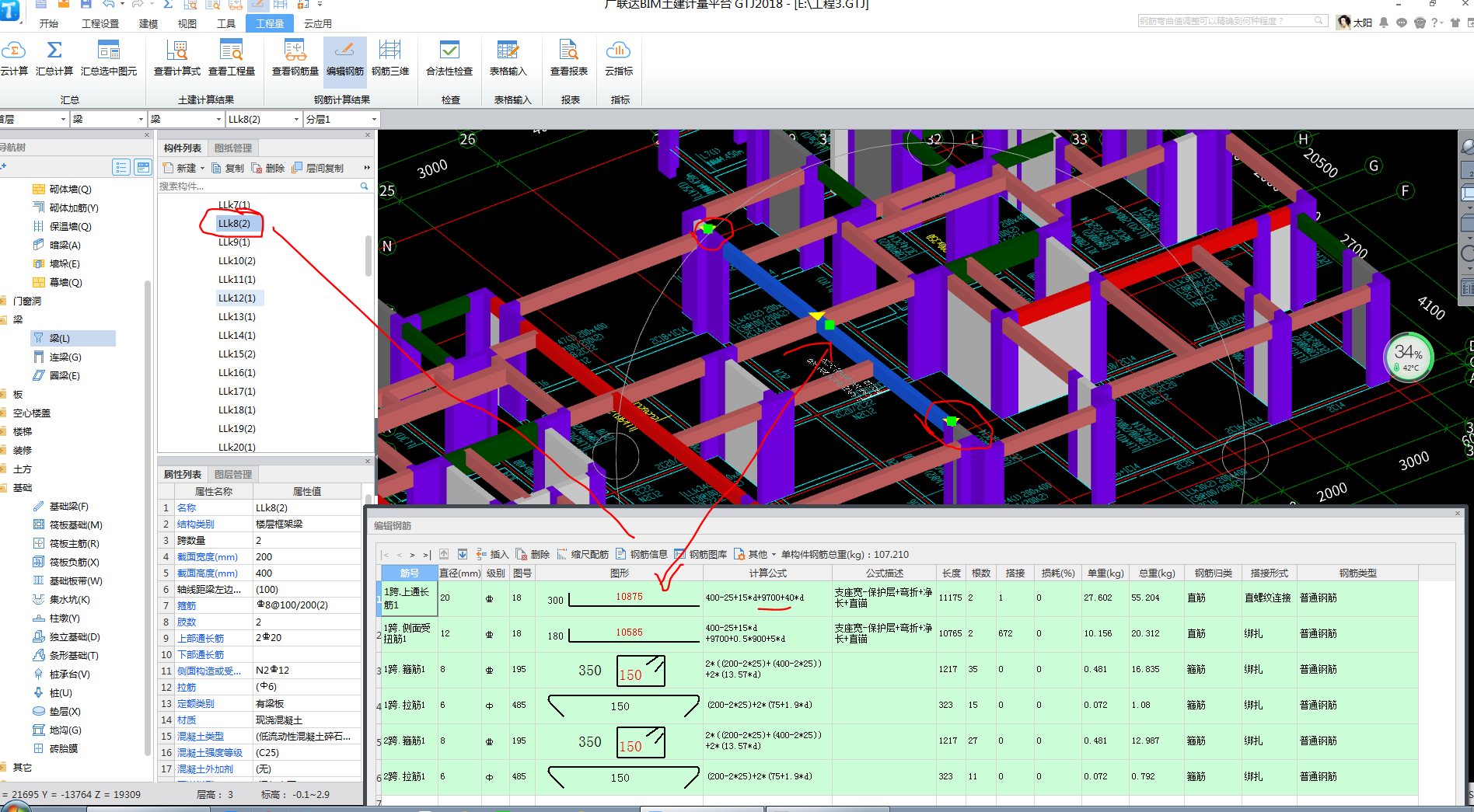Move rebar row down with arrow icon
This screenshot has width=1474, height=812.
tap(463, 554)
